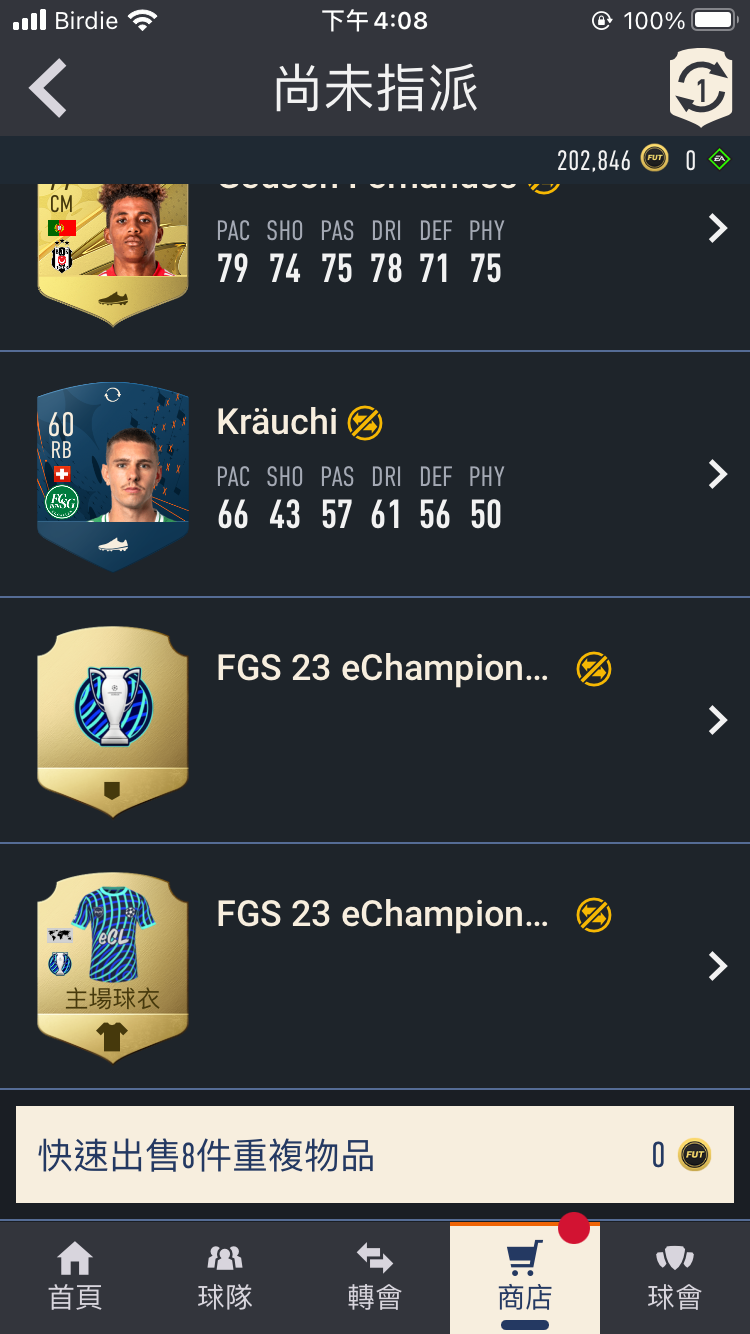Select the 商店 store tab
The height and width of the screenshot is (1334, 750).
click(525, 1277)
